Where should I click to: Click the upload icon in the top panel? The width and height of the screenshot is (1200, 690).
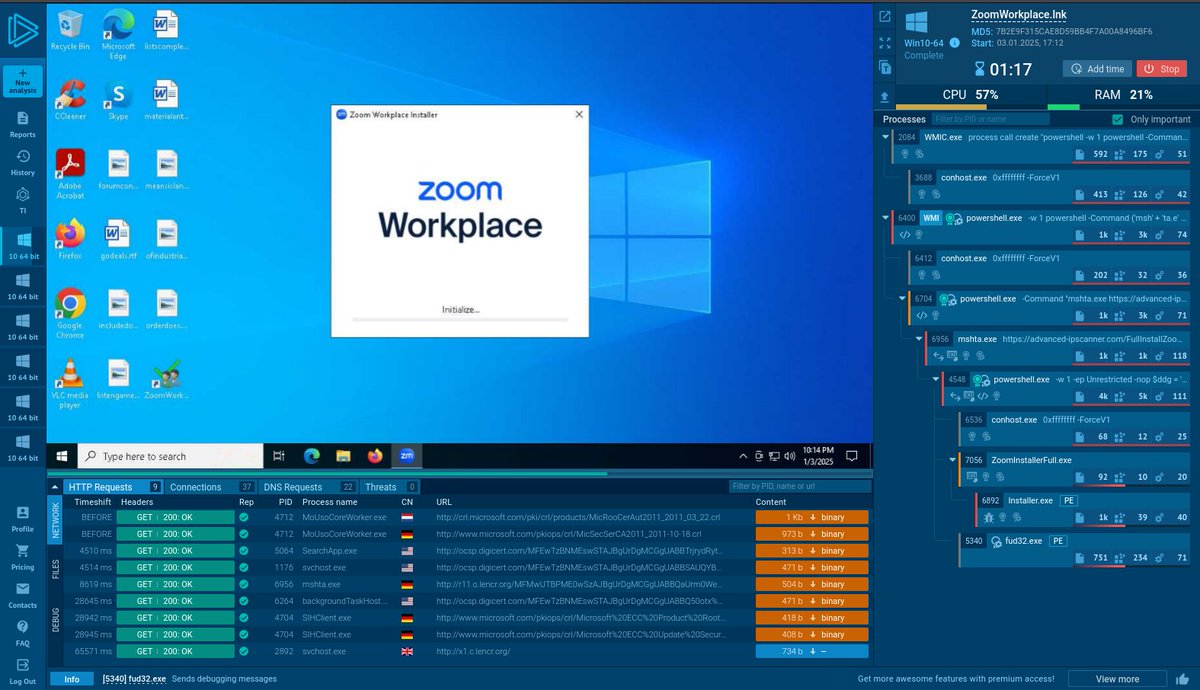tap(885, 96)
